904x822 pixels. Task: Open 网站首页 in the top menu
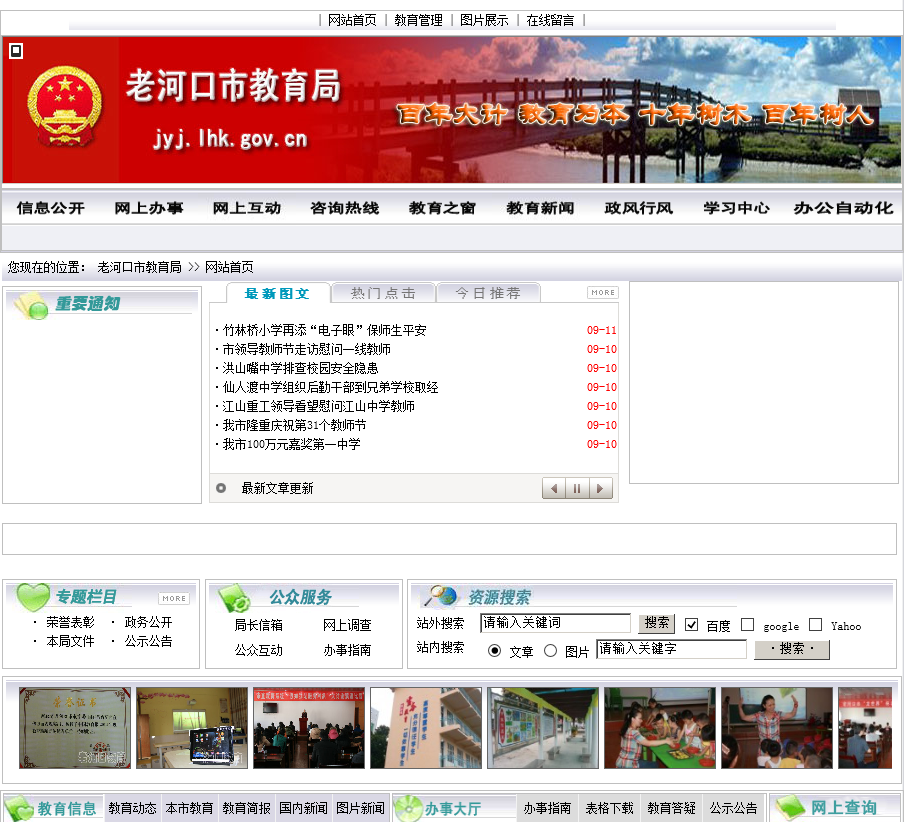point(352,20)
